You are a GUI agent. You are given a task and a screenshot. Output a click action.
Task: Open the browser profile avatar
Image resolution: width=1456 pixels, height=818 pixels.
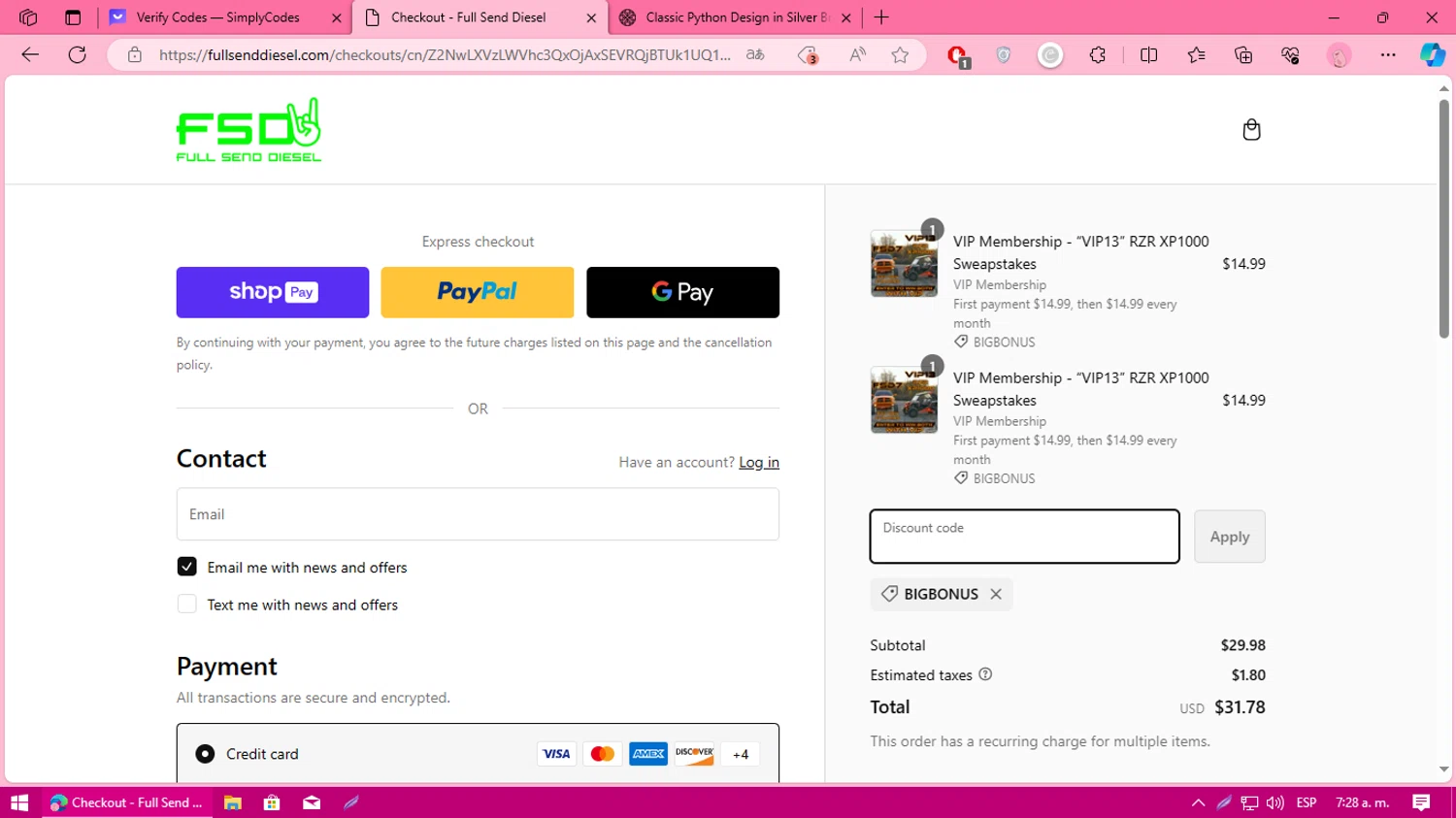tap(1339, 56)
